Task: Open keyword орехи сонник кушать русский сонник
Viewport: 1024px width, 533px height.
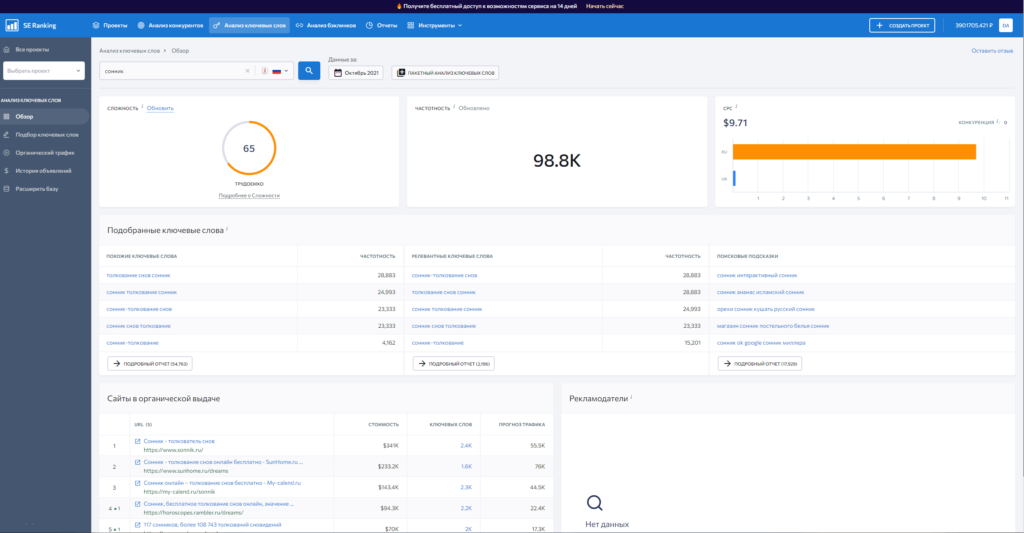Action: tap(765, 310)
